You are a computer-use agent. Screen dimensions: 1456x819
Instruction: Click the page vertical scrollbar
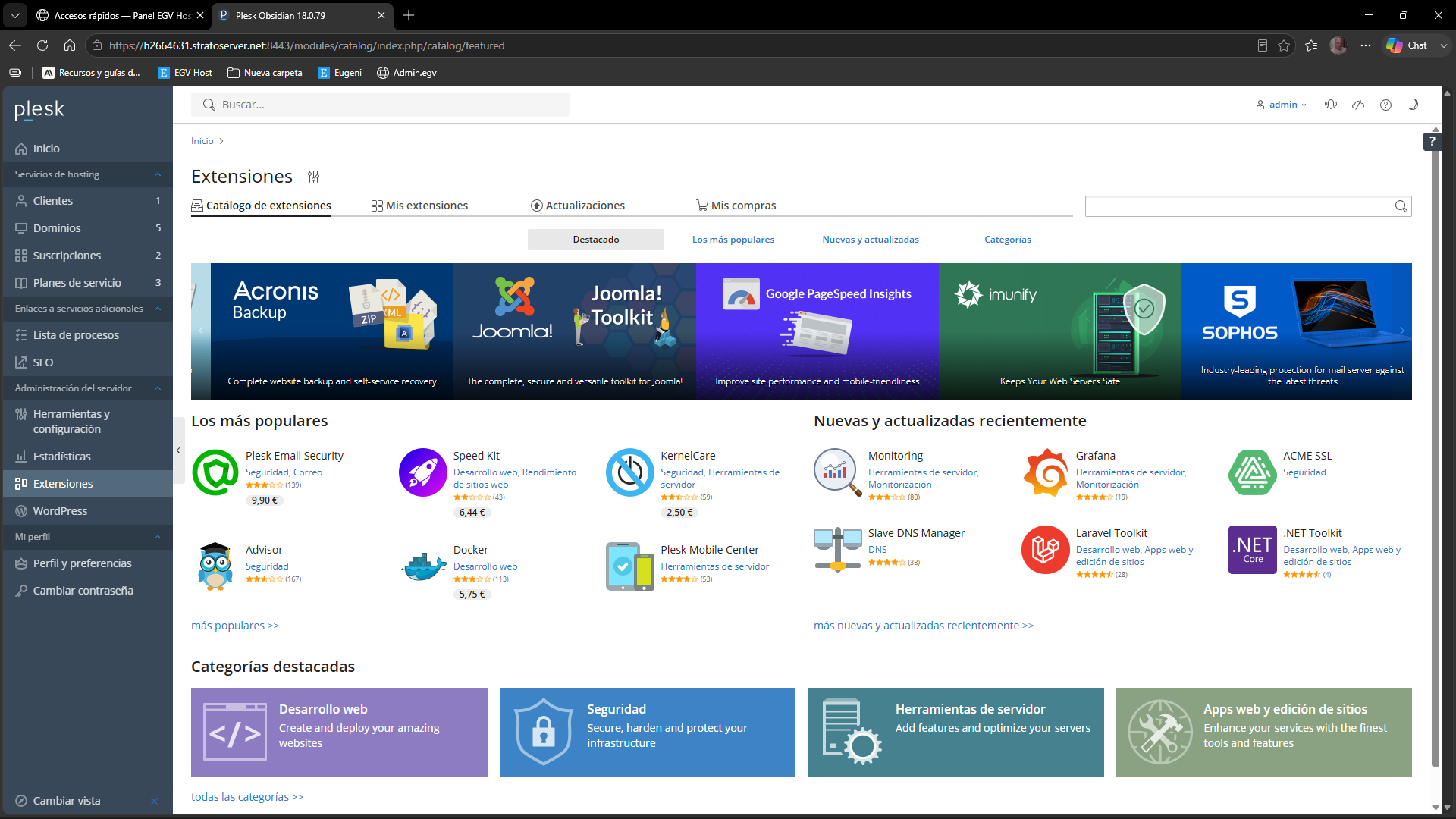coord(1436,451)
